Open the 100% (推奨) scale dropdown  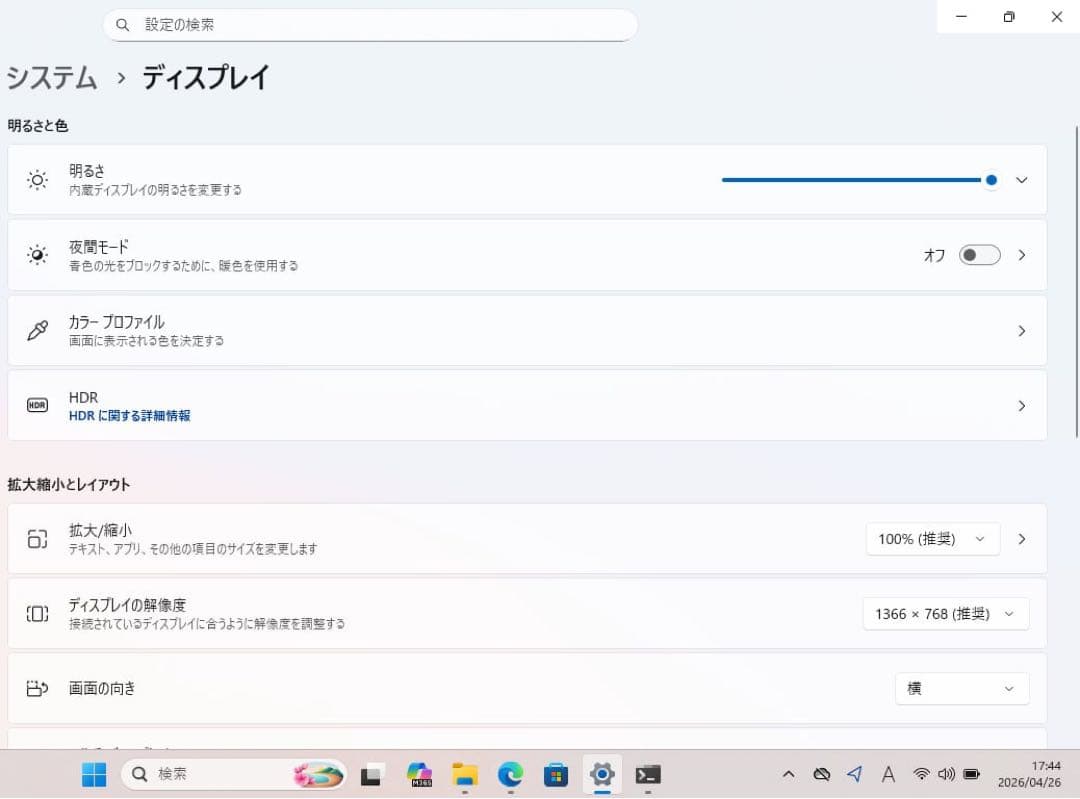click(x=933, y=539)
